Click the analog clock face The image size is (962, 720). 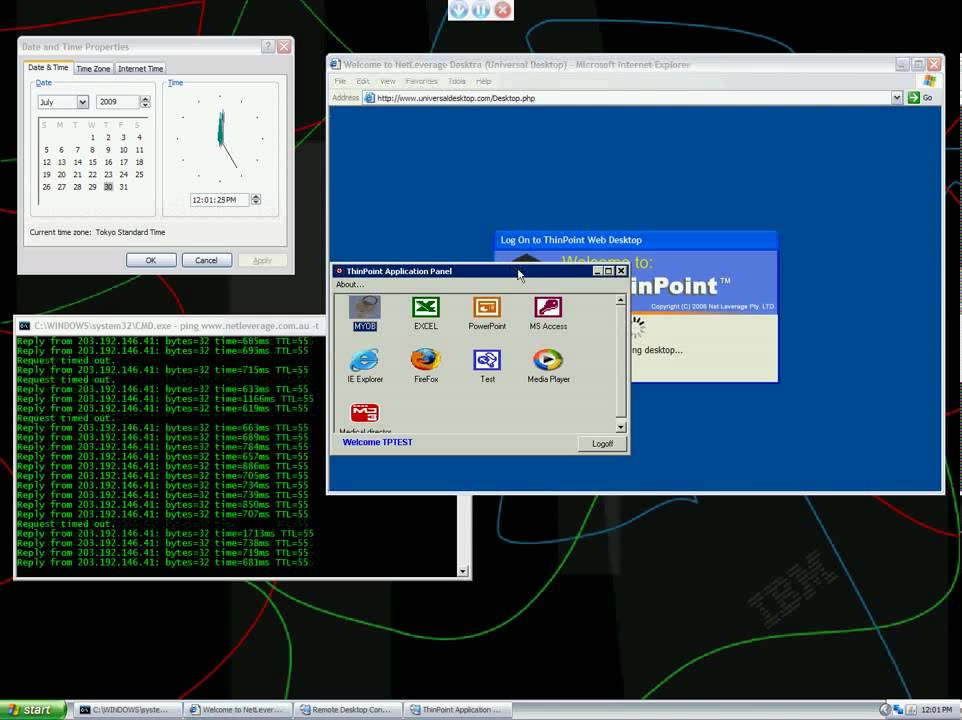(220, 139)
